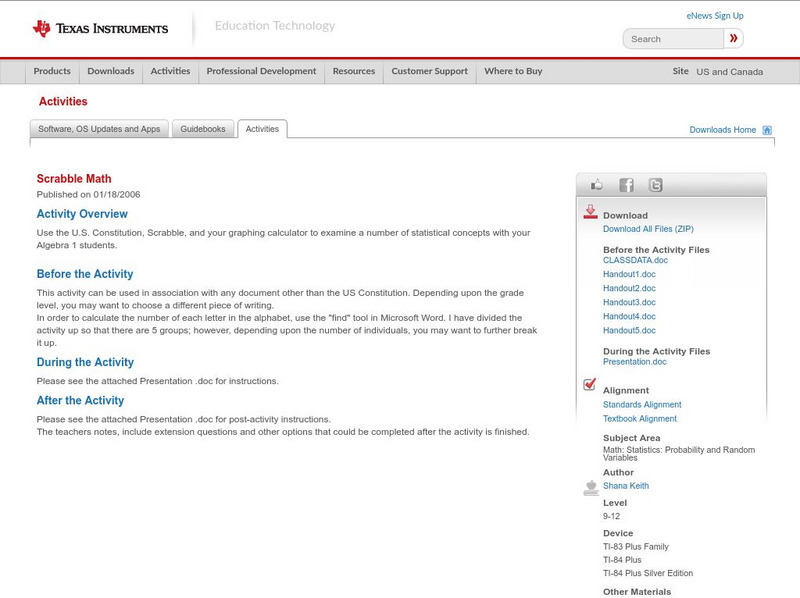Open the Products menu
Image resolution: width=800 pixels, height=598 pixels.
point(52,72)
